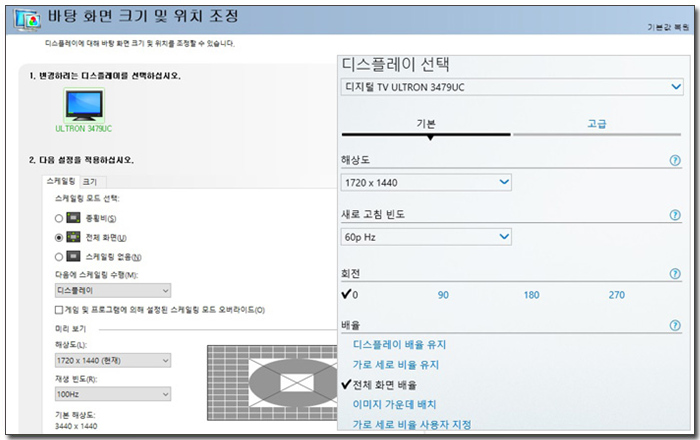This screenshot has width=700, height=440.
Task: Expand the 1720 x 1440 (현재) resolution dropdown
Action: tap(112, 360)
